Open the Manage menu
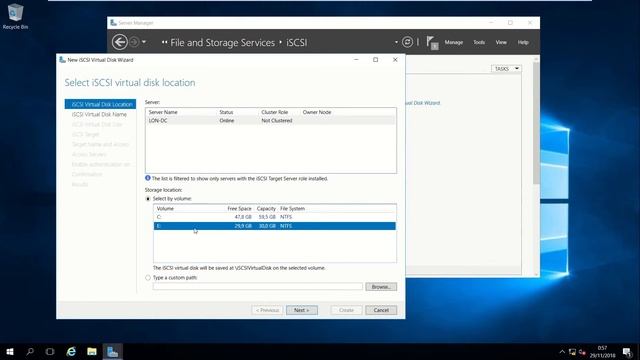The height and width of the screenshot is (360, 640). (x=453, y=42)
